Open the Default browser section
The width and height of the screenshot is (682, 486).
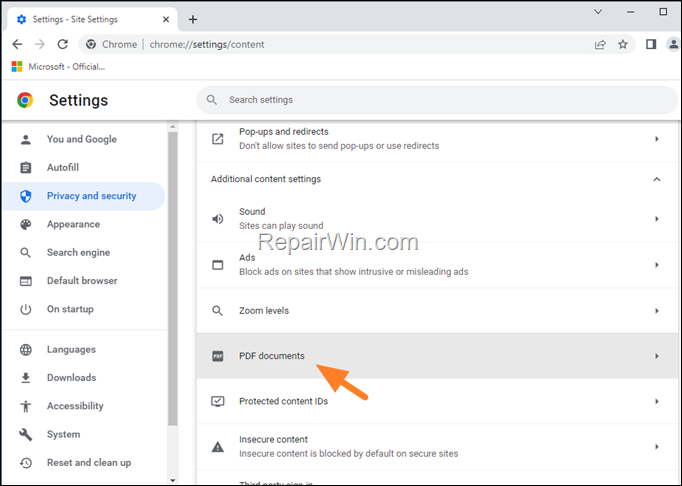pyautogui.click(x=84, y=281)
